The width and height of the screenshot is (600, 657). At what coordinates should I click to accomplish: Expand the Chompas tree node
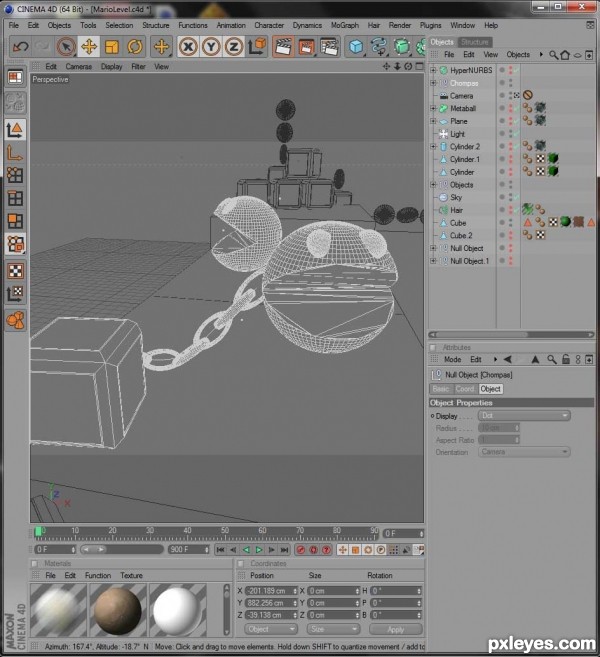434,83
